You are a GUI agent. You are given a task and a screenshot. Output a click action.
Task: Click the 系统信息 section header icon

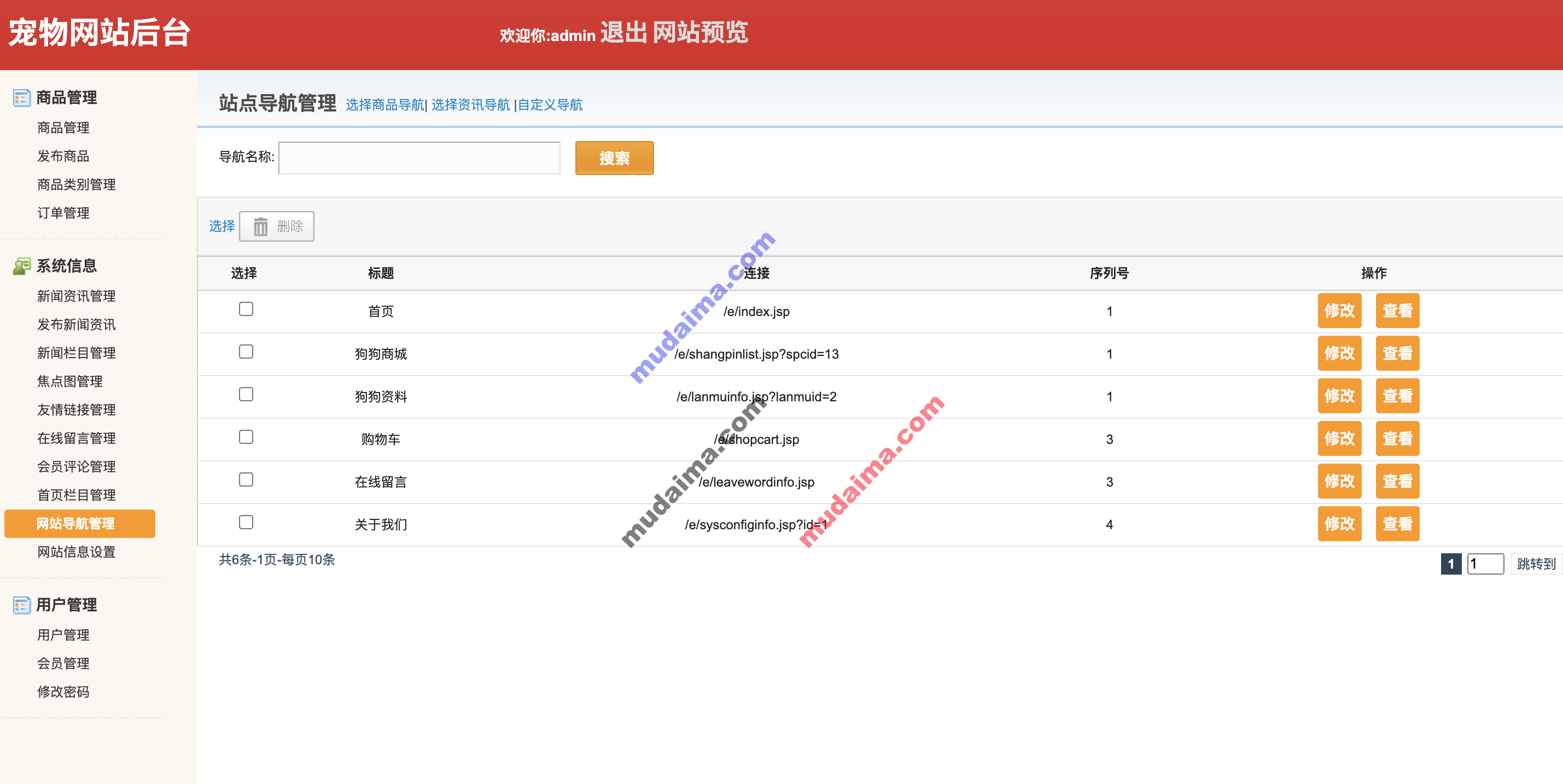point(21,266)
